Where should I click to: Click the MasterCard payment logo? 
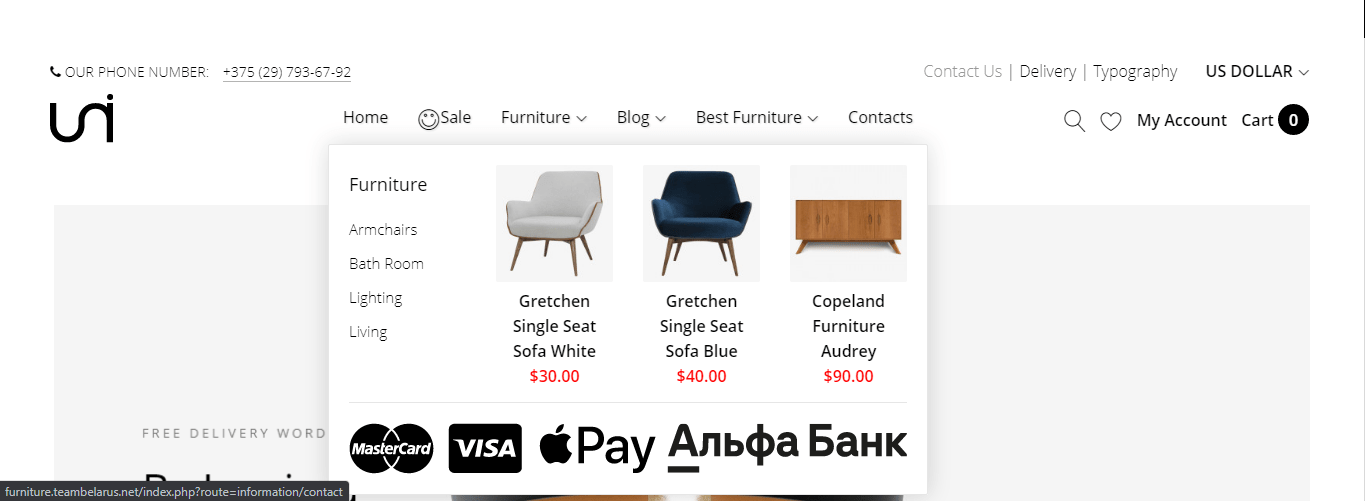(x=392, y=448)
